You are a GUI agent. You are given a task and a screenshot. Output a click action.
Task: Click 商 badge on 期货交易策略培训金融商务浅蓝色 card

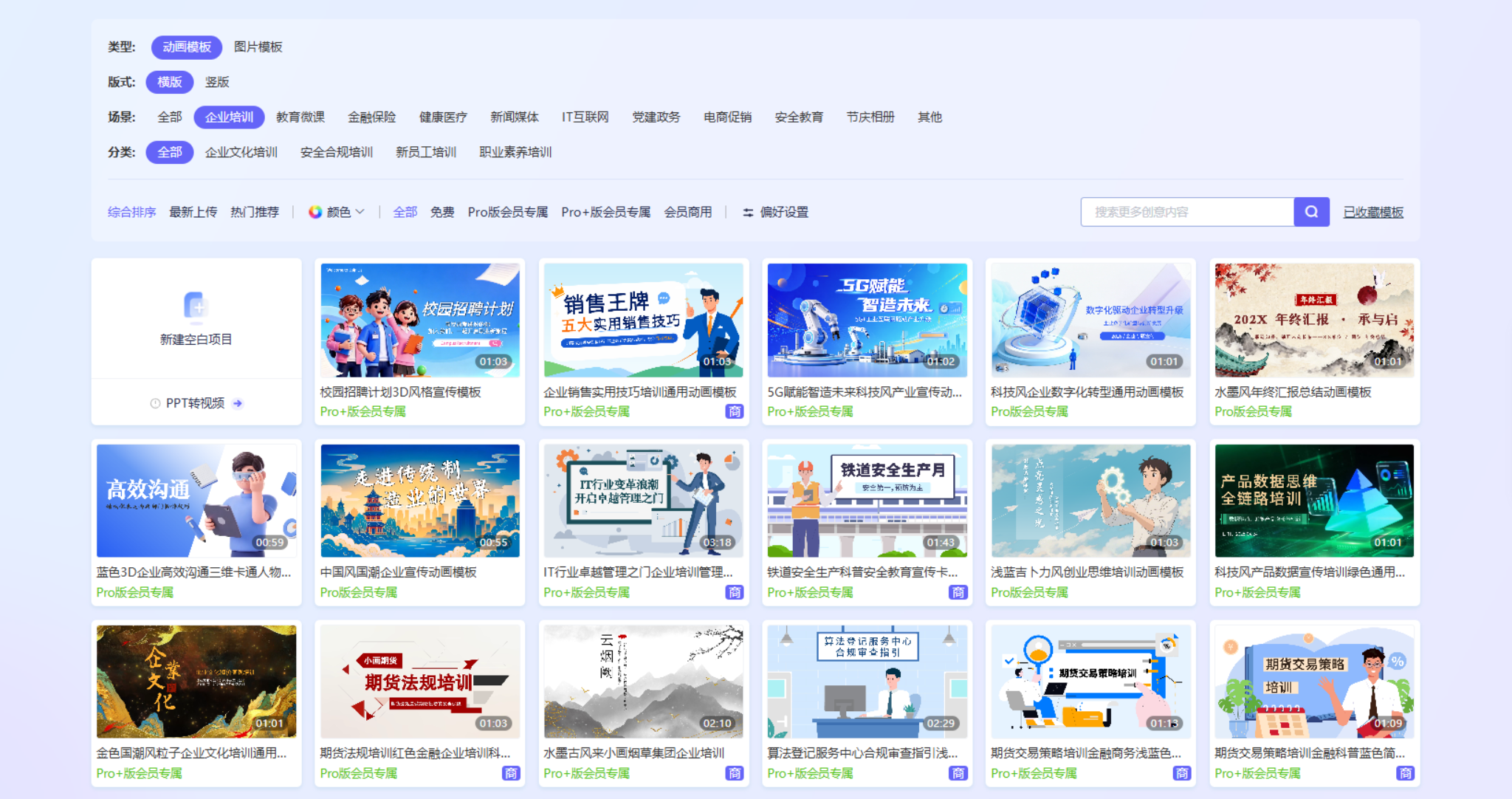click(x=1182, y=773)
